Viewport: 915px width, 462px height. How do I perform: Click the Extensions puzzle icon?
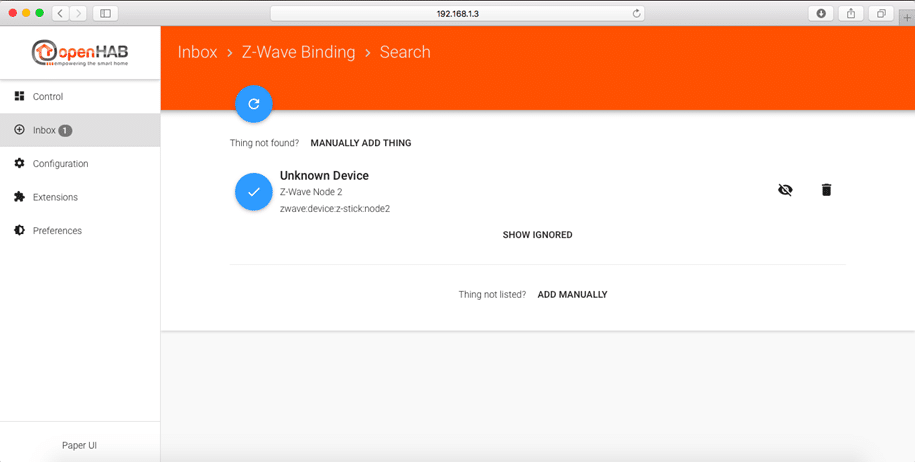tap(19, 197)
